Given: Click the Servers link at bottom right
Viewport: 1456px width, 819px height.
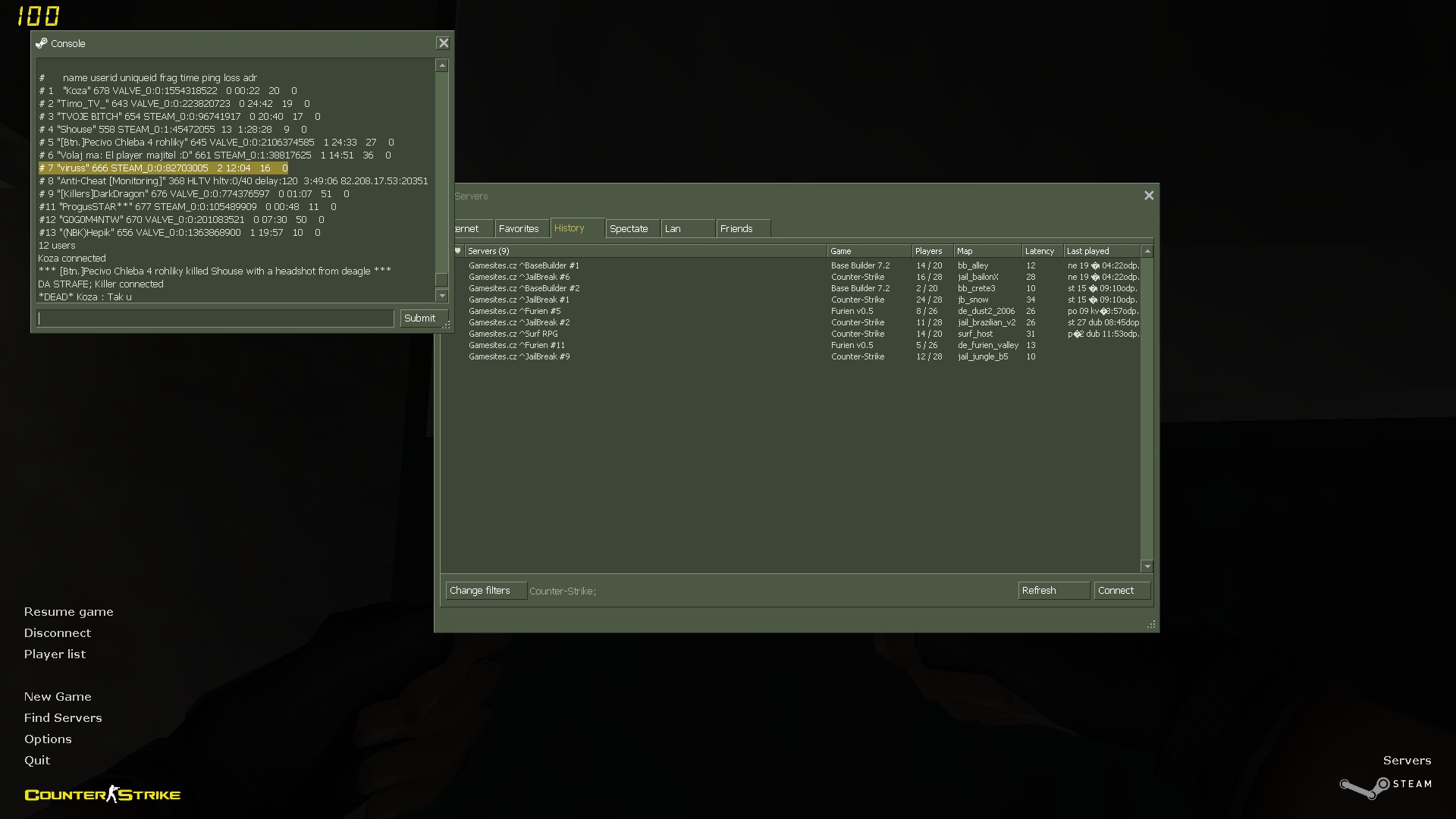Looking at the screenshot, I should tap(1407, 761).
